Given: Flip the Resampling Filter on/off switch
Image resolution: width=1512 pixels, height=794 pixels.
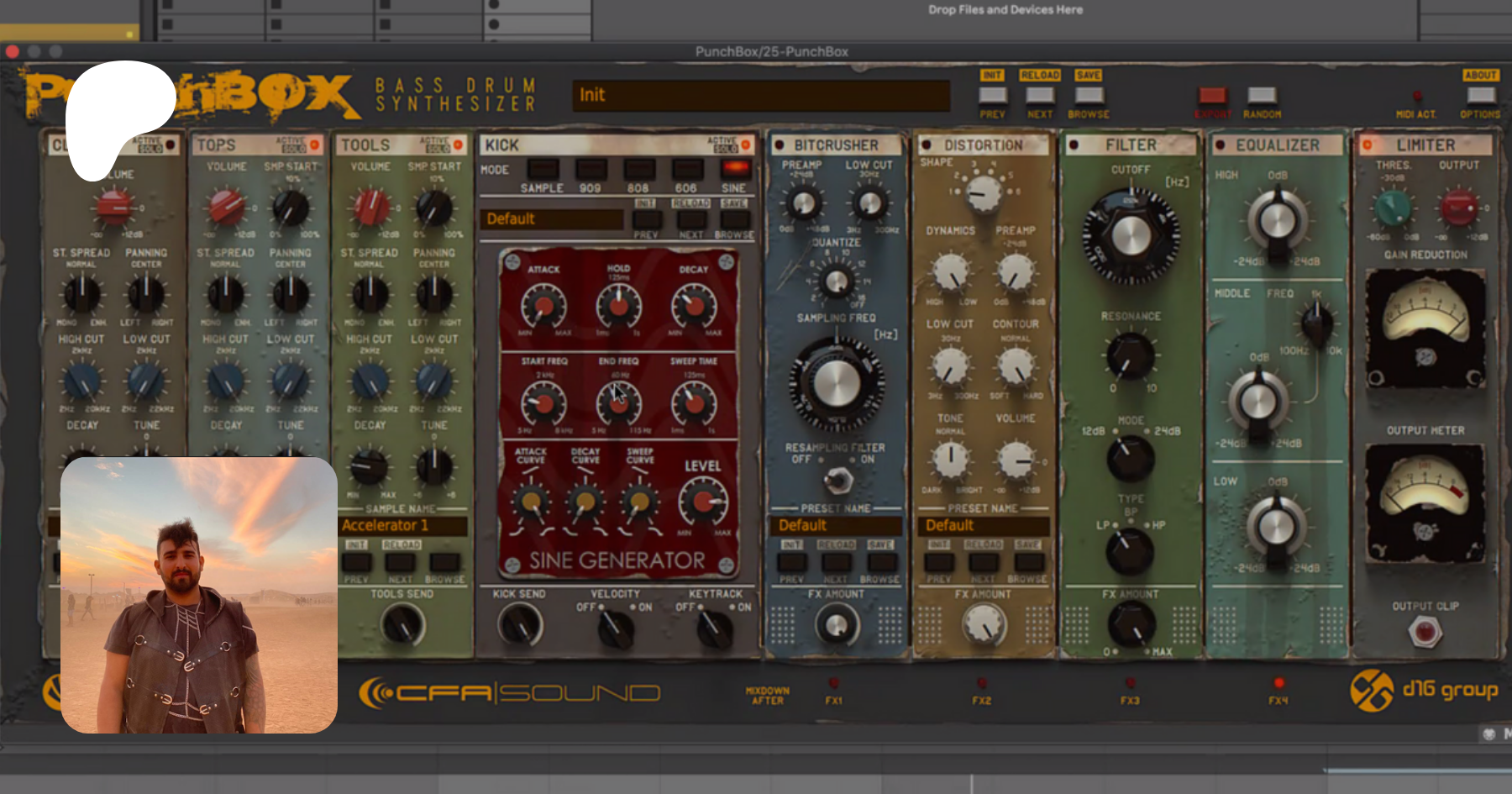Looking at the screenshot, I should pos(837,479).
